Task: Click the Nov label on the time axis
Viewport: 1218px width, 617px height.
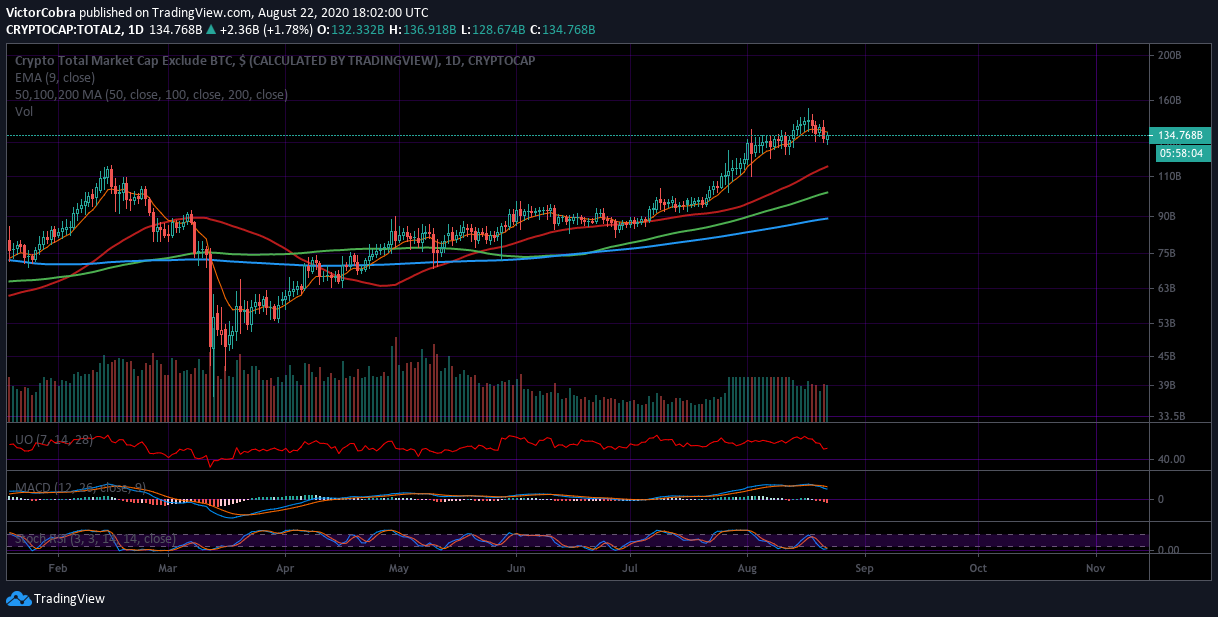Action: (x=1095, y=567)
